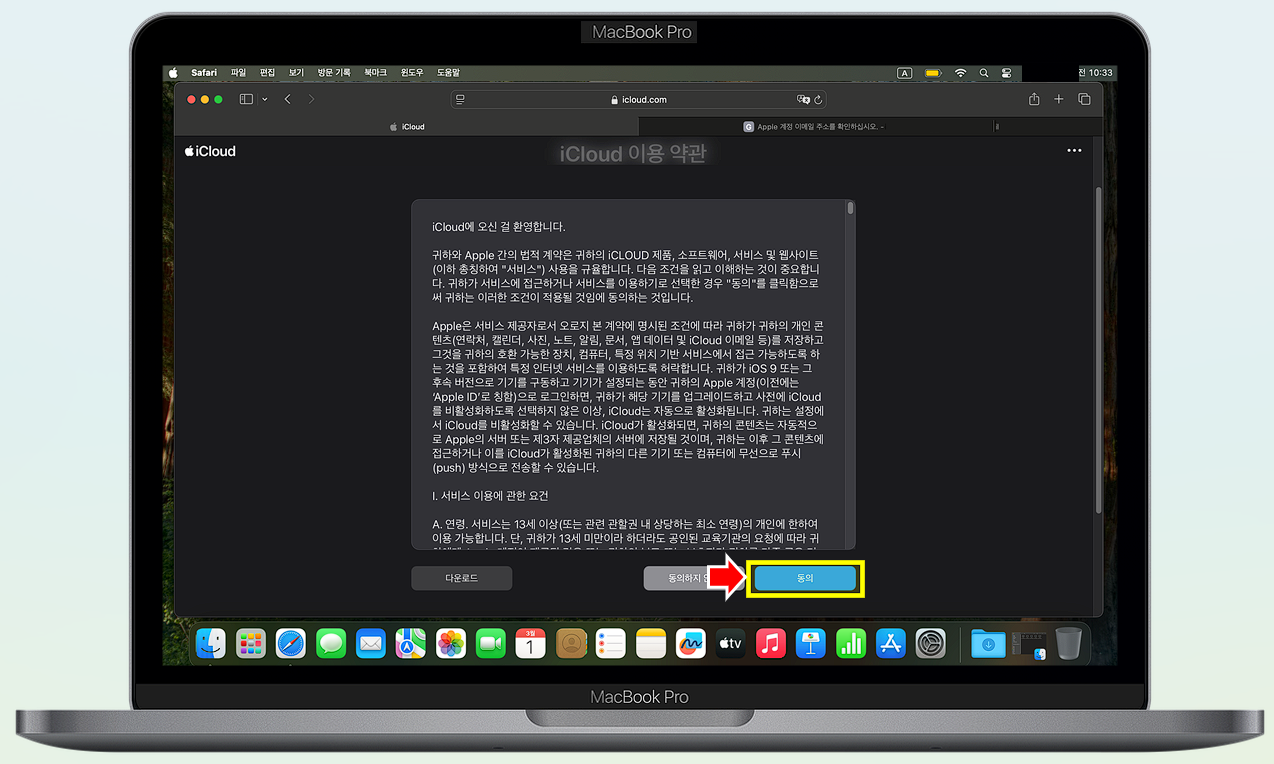Click the menu bar clock showing 10:33

click(1096, 73)
